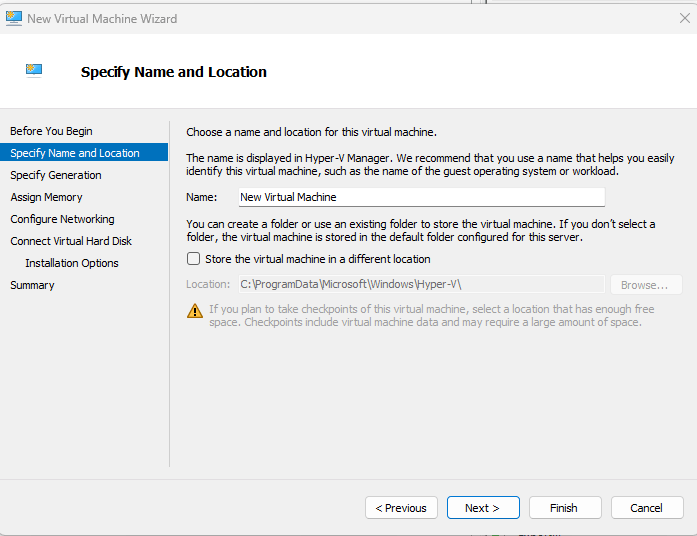
Task: Open the Specify Generation step
Action: [x=56, y=175]
